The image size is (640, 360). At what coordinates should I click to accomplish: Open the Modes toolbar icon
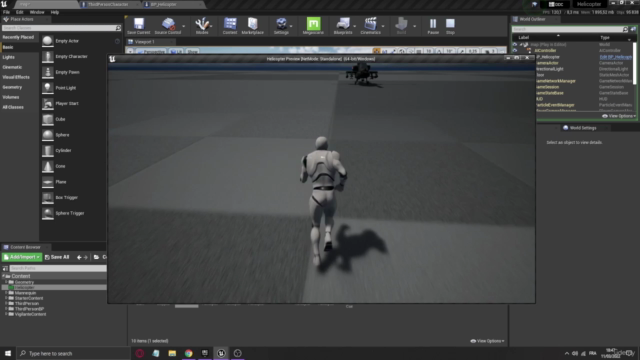click(202, 26)
